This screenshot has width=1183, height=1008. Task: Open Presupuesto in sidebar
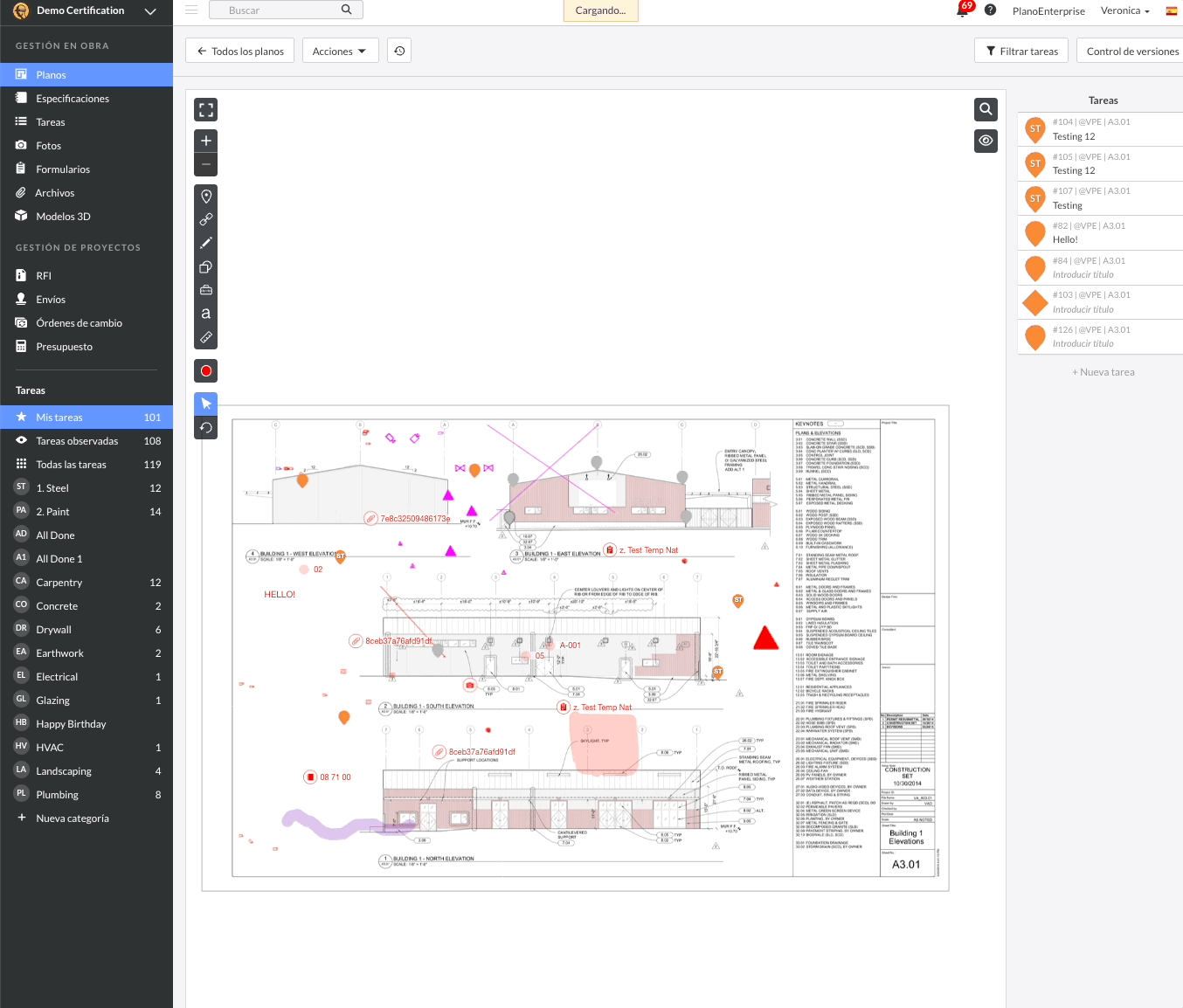pos(86,347)
